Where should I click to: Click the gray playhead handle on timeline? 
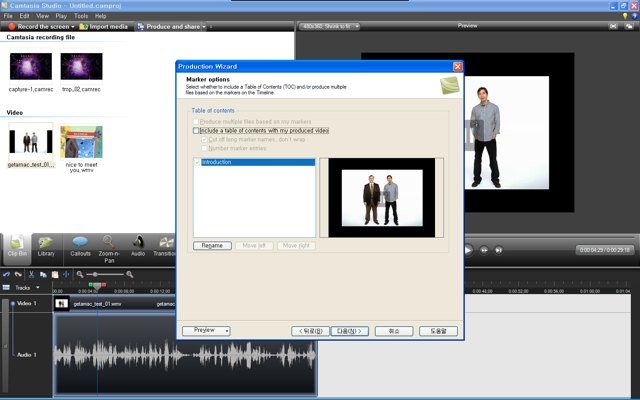pyautogui.click(x=97, y=286)
